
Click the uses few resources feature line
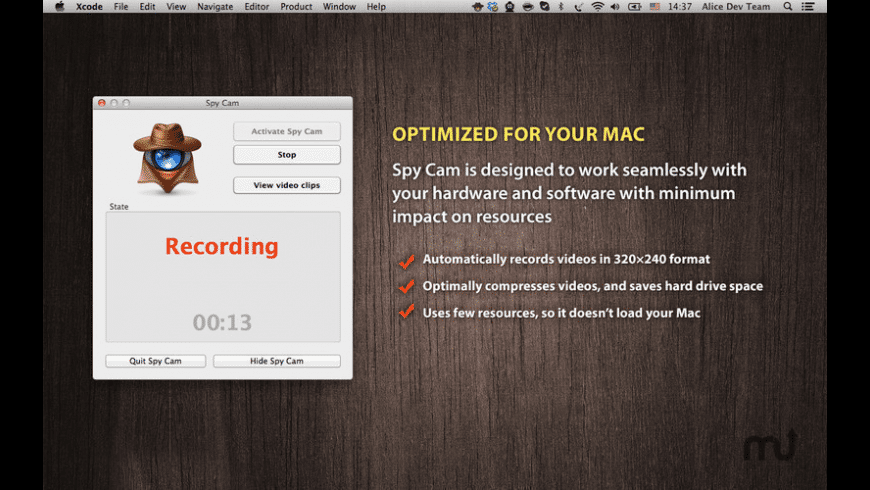click(x=562, y=313)
